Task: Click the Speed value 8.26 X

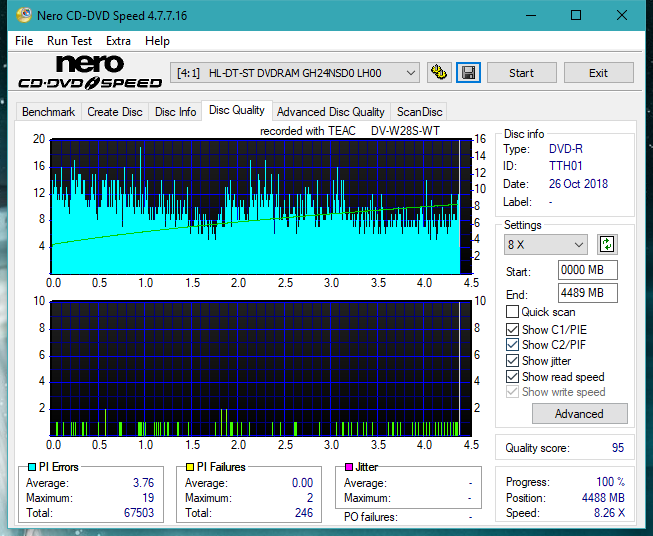Action: tap(609, 512)
